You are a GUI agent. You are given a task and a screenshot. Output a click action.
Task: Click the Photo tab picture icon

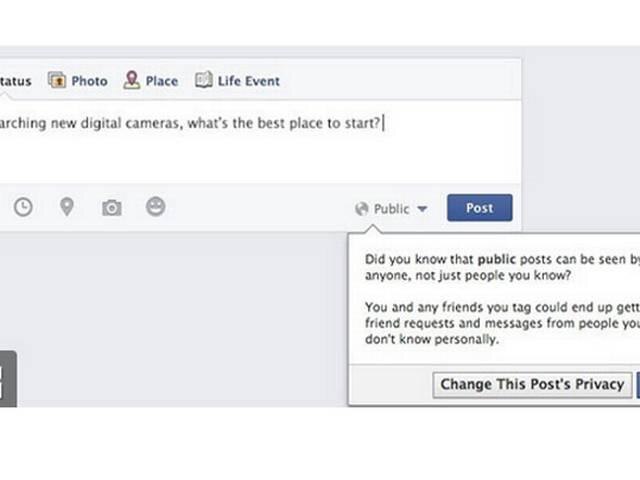pyautogui.click(x=57, y=80)
